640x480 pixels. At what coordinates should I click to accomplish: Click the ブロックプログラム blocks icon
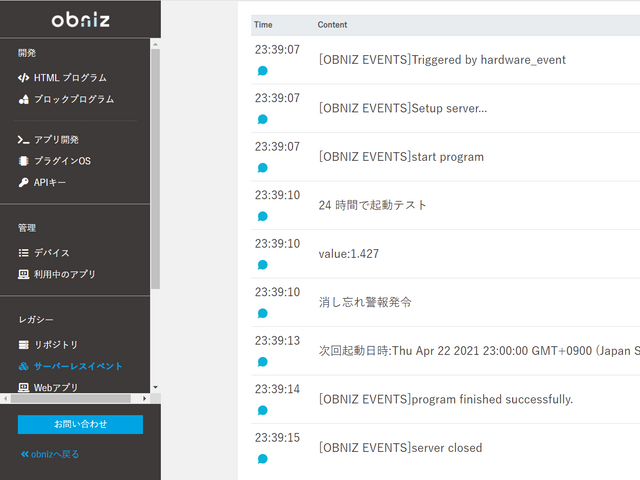pos(24,99)
